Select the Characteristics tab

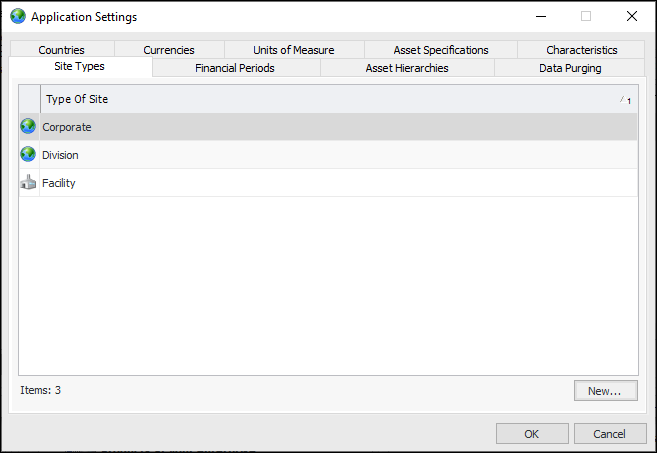pyautogui.click(x=582, y=50)
